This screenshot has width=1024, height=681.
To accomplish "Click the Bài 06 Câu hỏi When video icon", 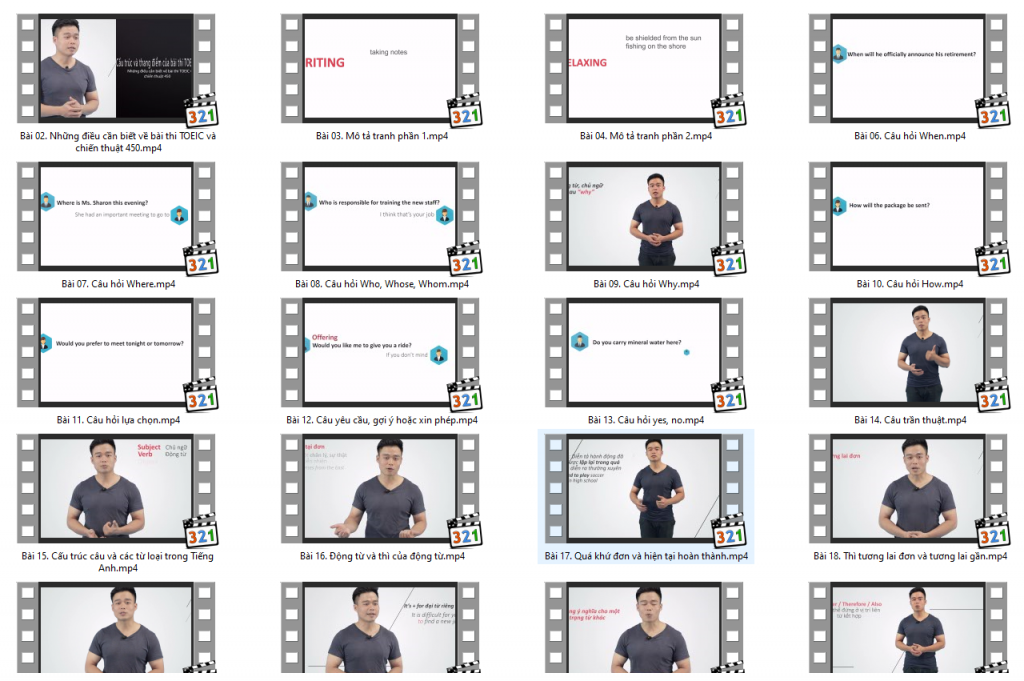I will (x=909, y=69).
